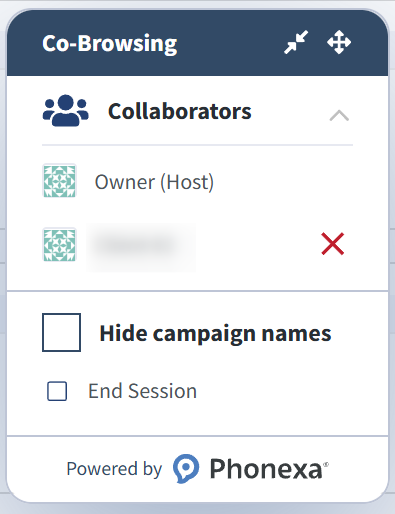Click the Collaborators group people icon

pyautogui.click(x=66, y=111)
